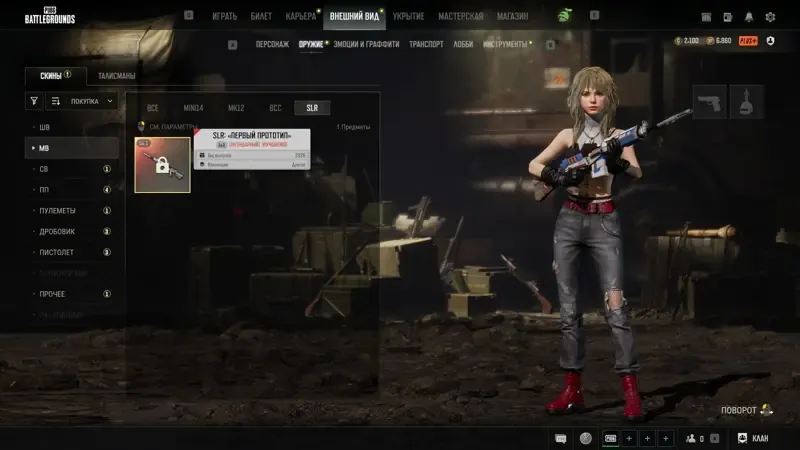Open the chat bubble icon
800x450 pixels.
click(561, 438)
